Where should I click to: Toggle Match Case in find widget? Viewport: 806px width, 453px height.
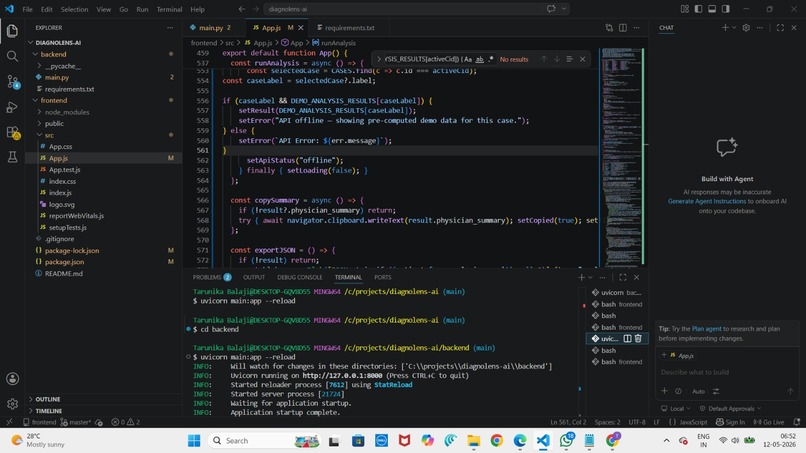[468, 59]
